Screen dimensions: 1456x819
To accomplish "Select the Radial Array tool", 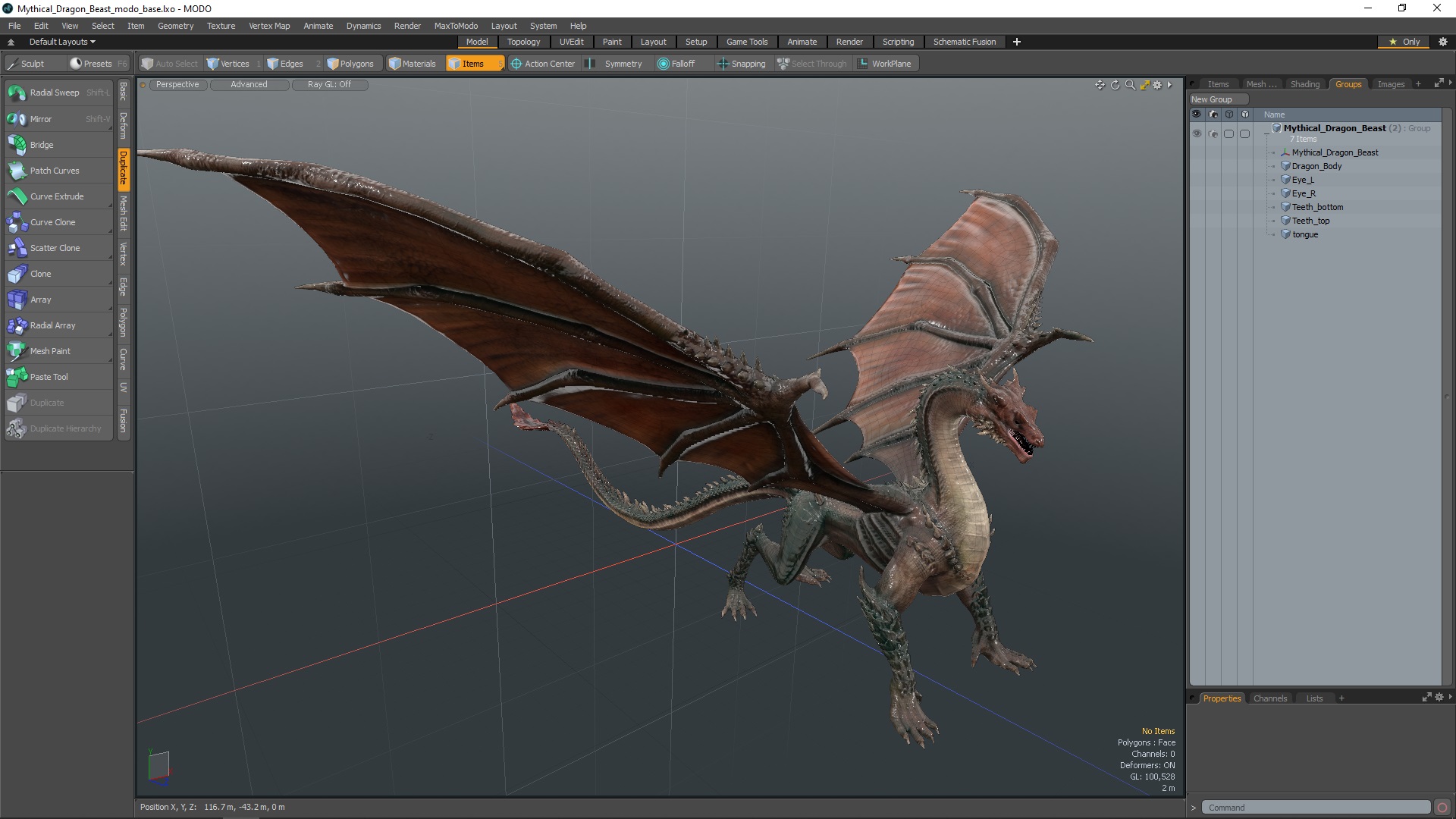I will [58, 325].
